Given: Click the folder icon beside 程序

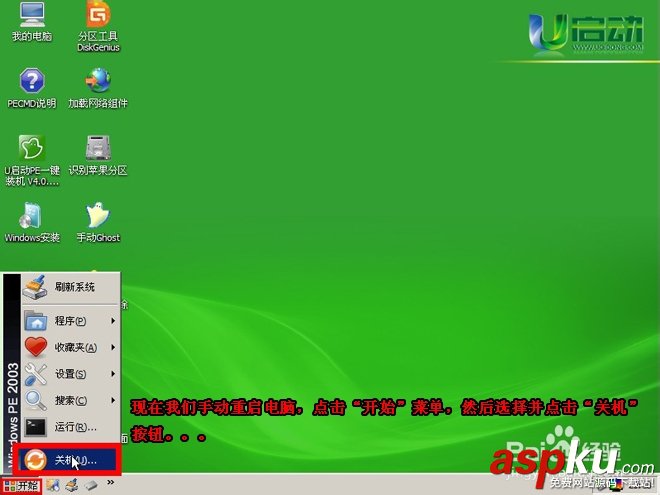Looking at the screenshot, I should click(36, 321).
